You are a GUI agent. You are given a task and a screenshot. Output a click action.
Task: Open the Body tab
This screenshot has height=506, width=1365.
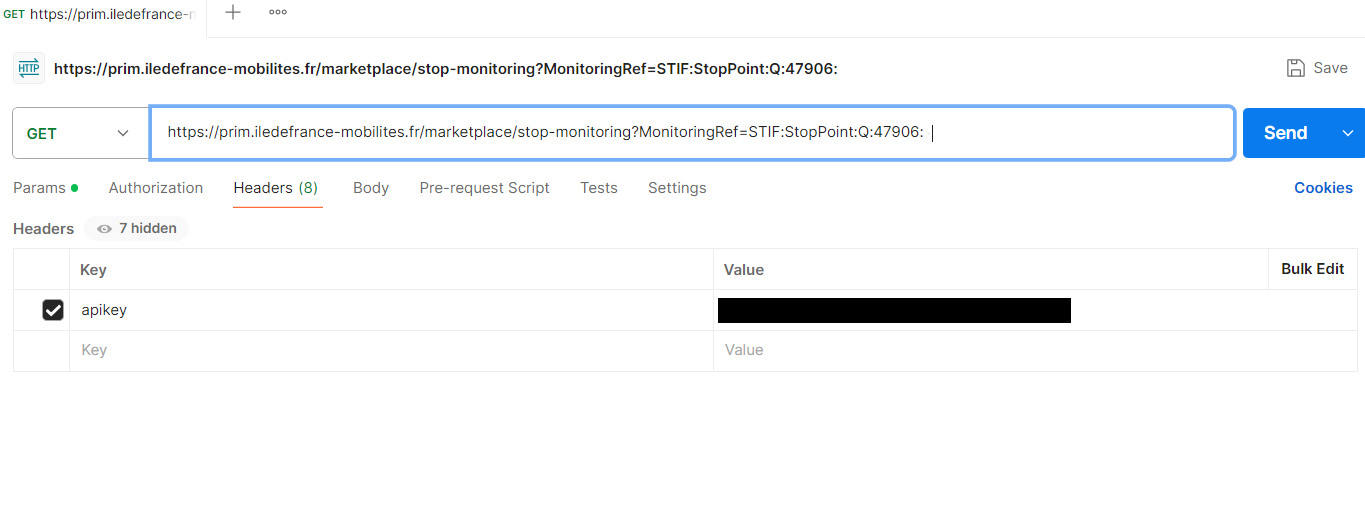[371, 188]
